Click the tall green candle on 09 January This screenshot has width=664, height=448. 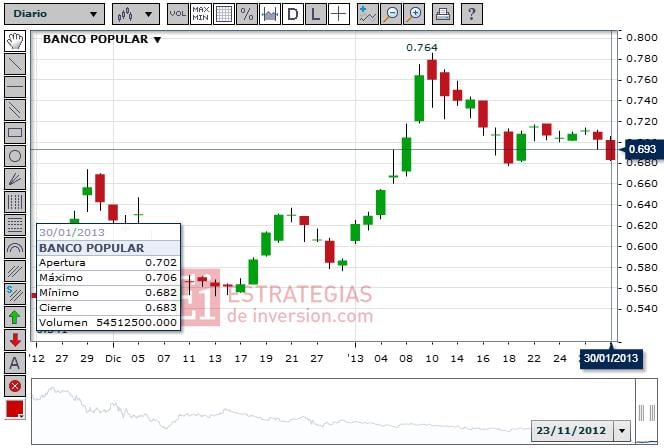419,98
